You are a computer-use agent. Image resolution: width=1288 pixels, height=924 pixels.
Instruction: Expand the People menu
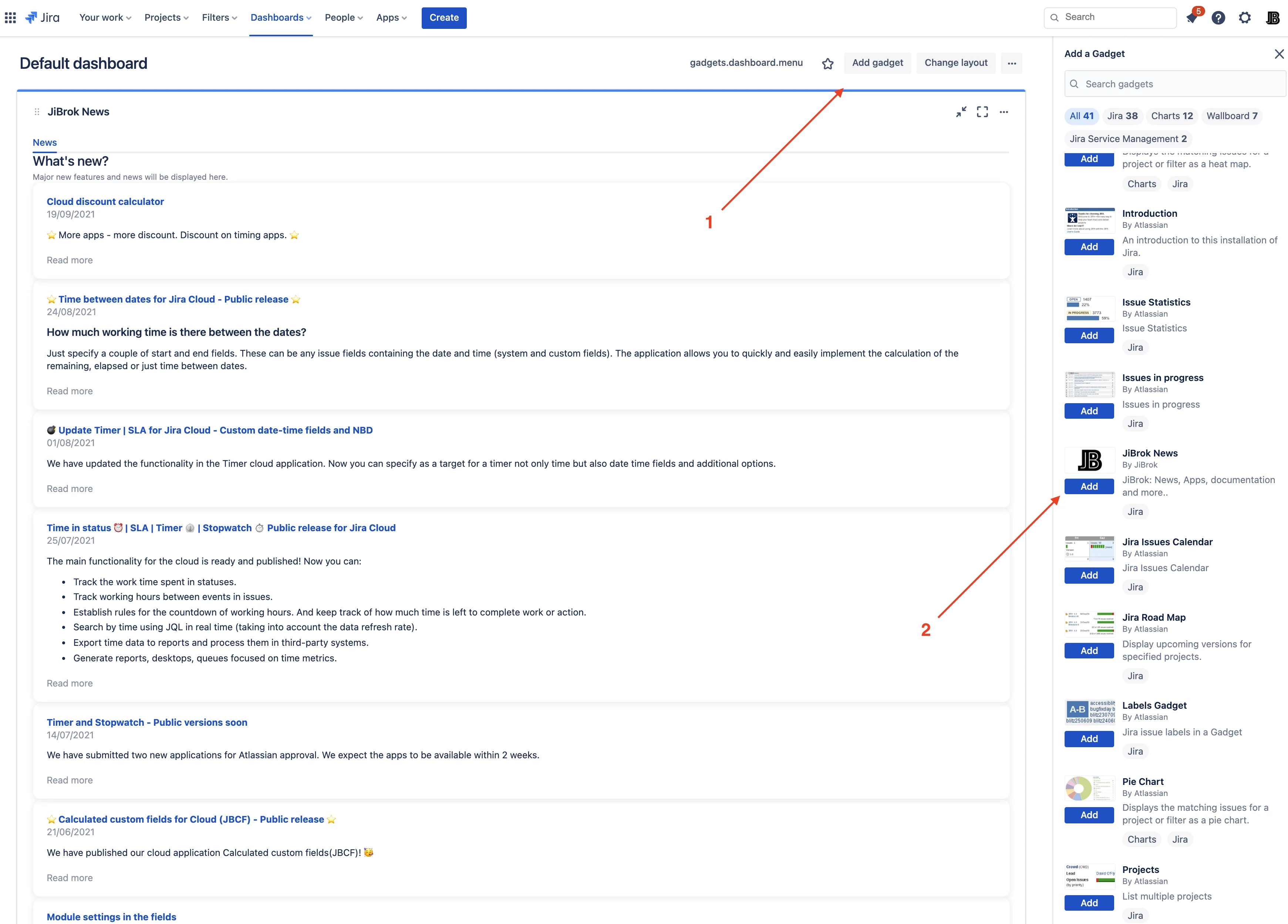(x=344, y=18)
